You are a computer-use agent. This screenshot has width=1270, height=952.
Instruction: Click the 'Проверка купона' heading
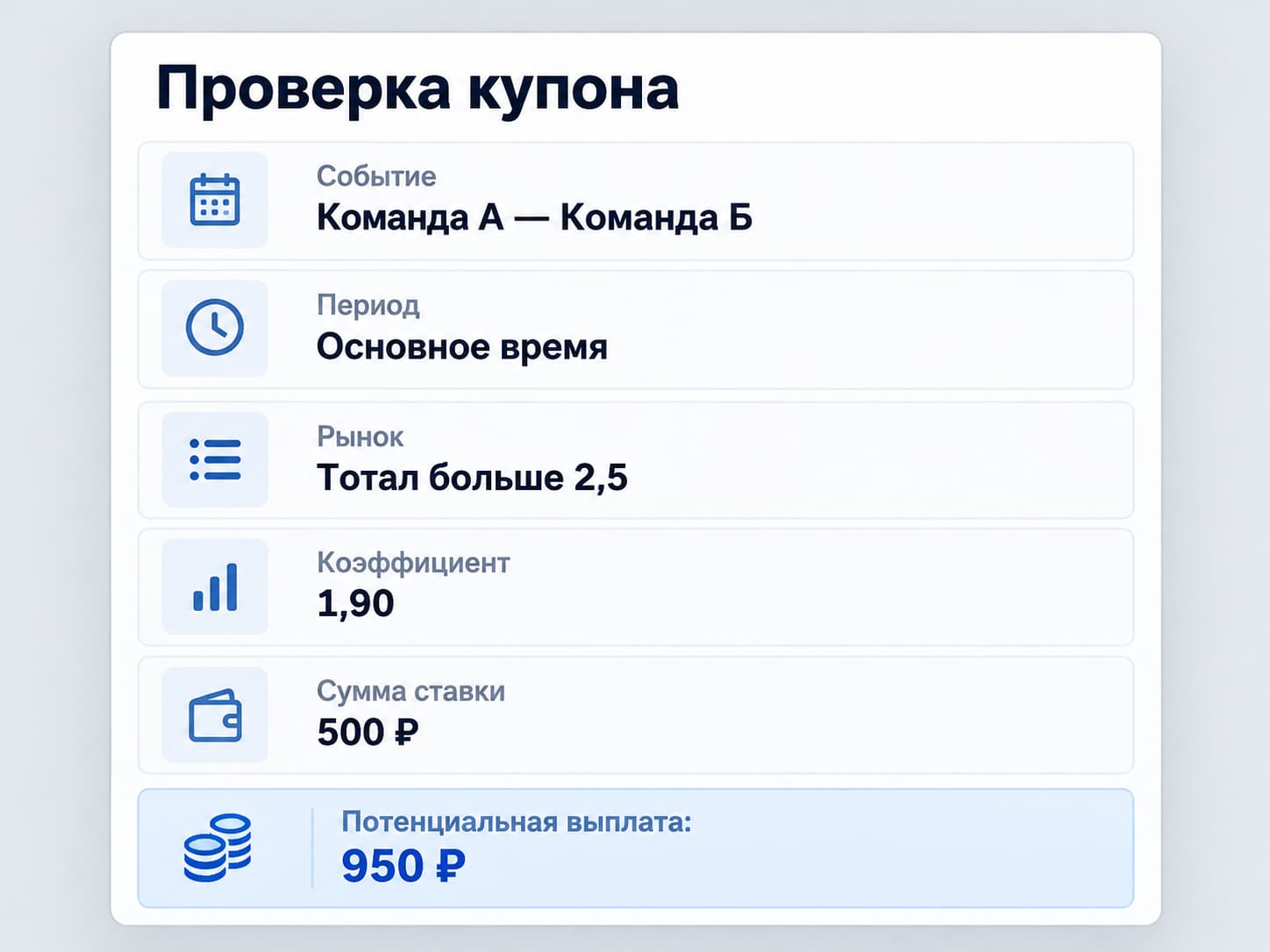click(x=417, y=89)
